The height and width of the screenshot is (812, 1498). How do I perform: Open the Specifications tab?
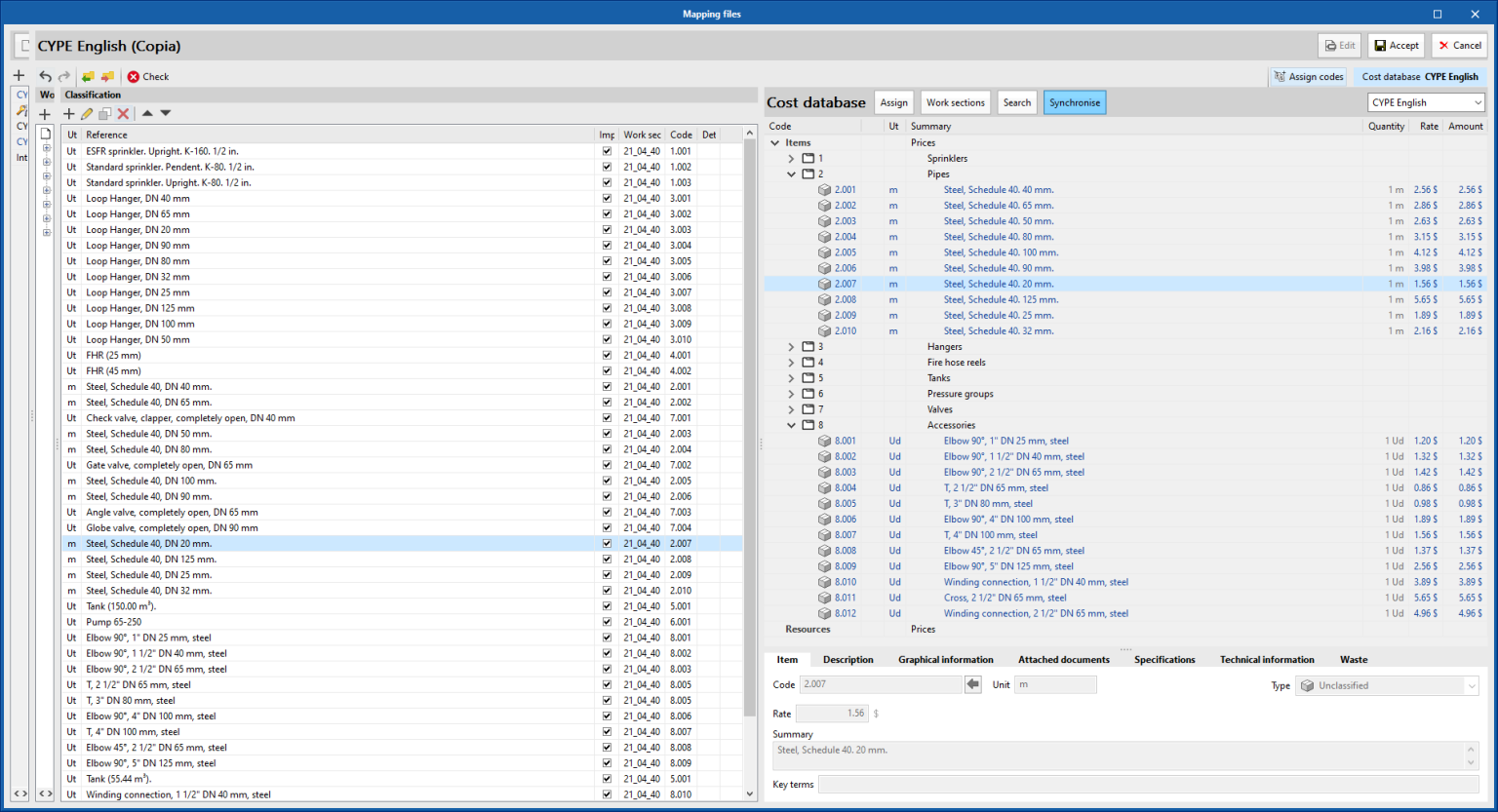tap(1164, 659)
